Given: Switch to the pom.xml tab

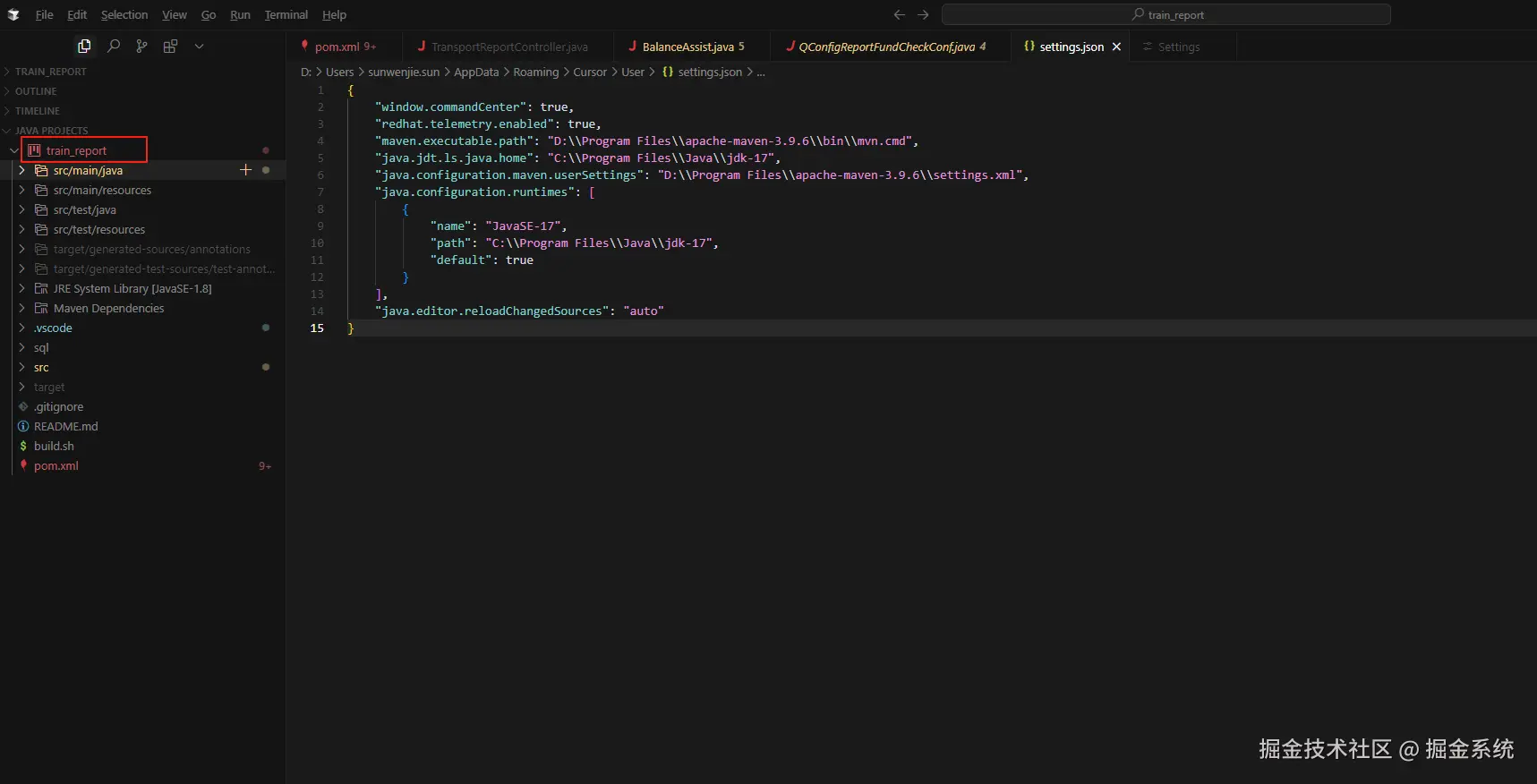Looking at the screenshot, I should click(x=345, y=47).
